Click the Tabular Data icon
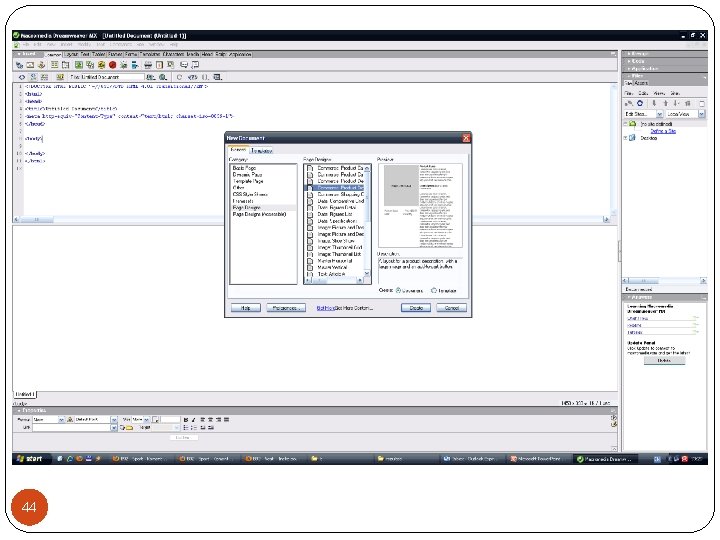 tap(170, 65)
